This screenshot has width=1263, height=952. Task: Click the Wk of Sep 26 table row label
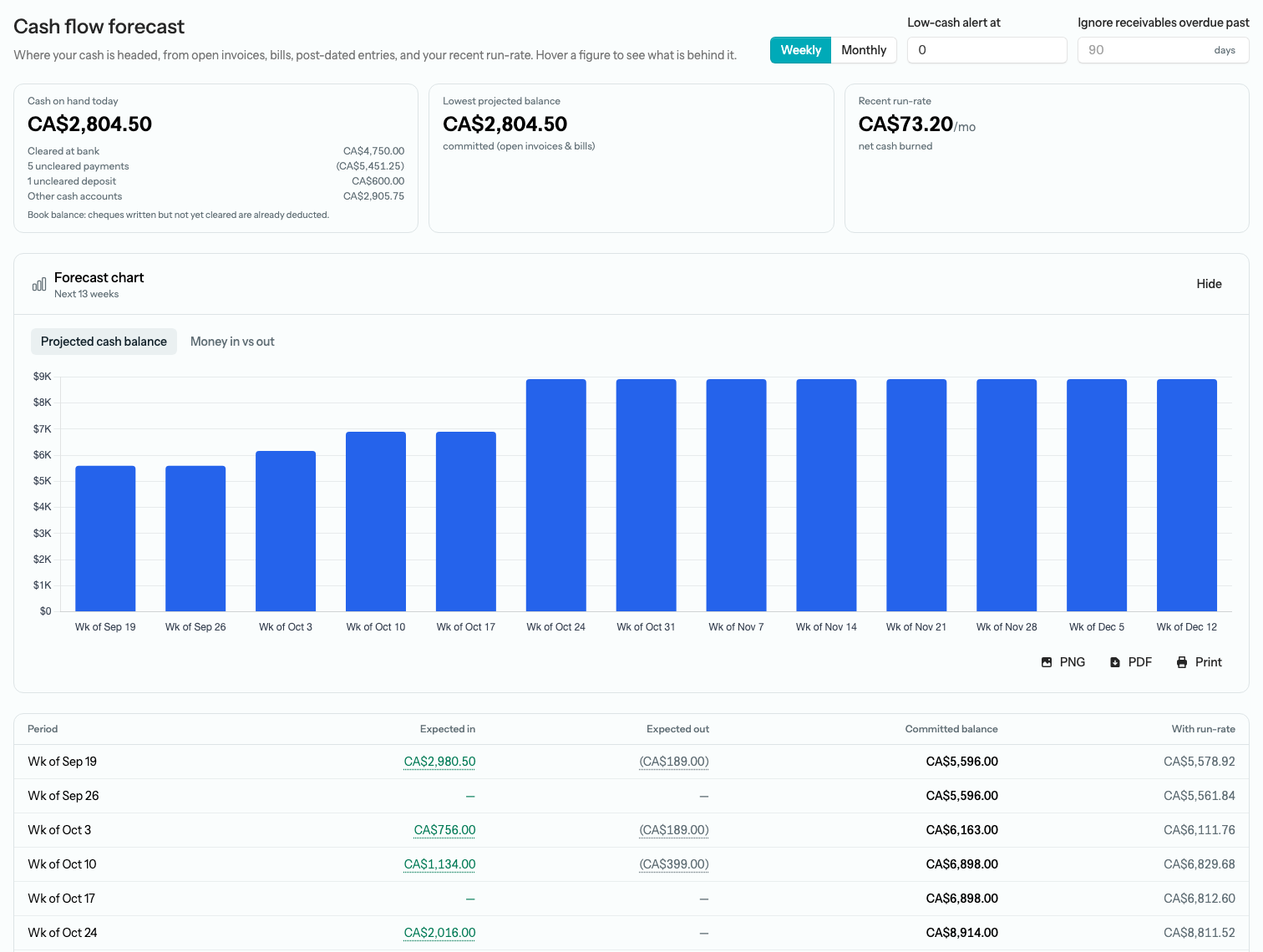(x=63, y=796)
